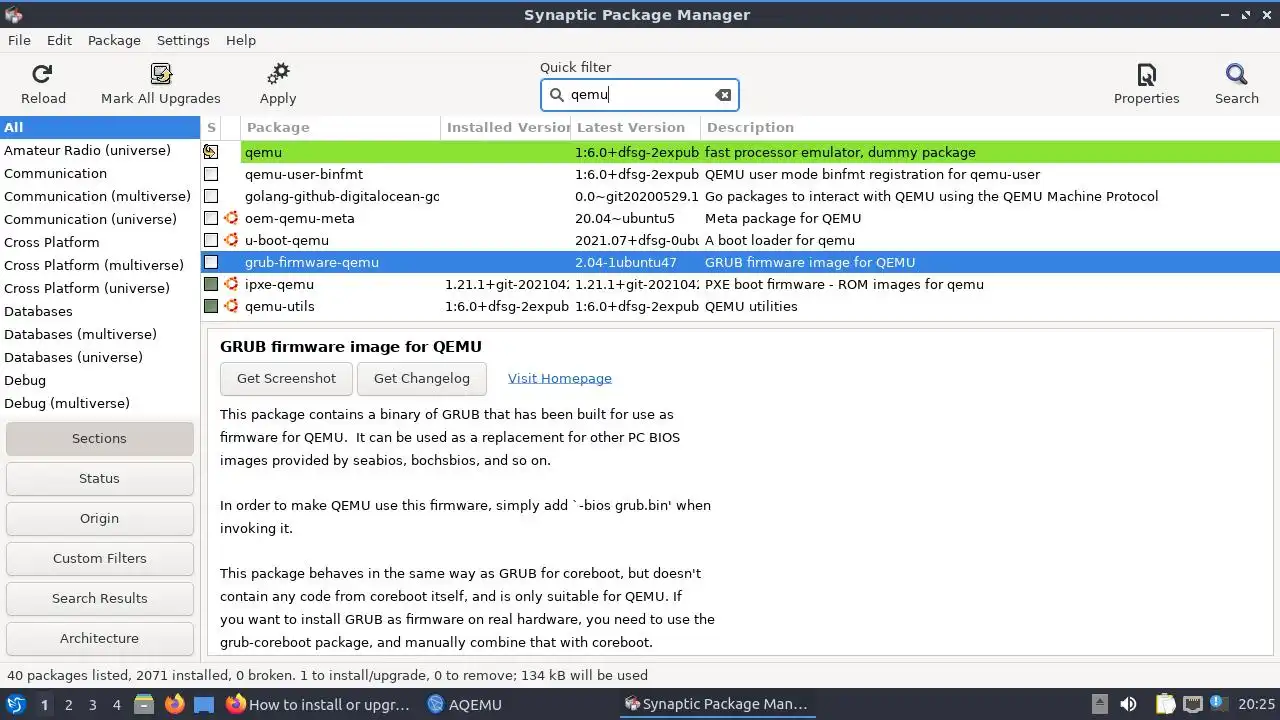The width and height of the screenshot is (1280, 720).
Task: Open clipboard manager tray icon
Action: 1165,704
